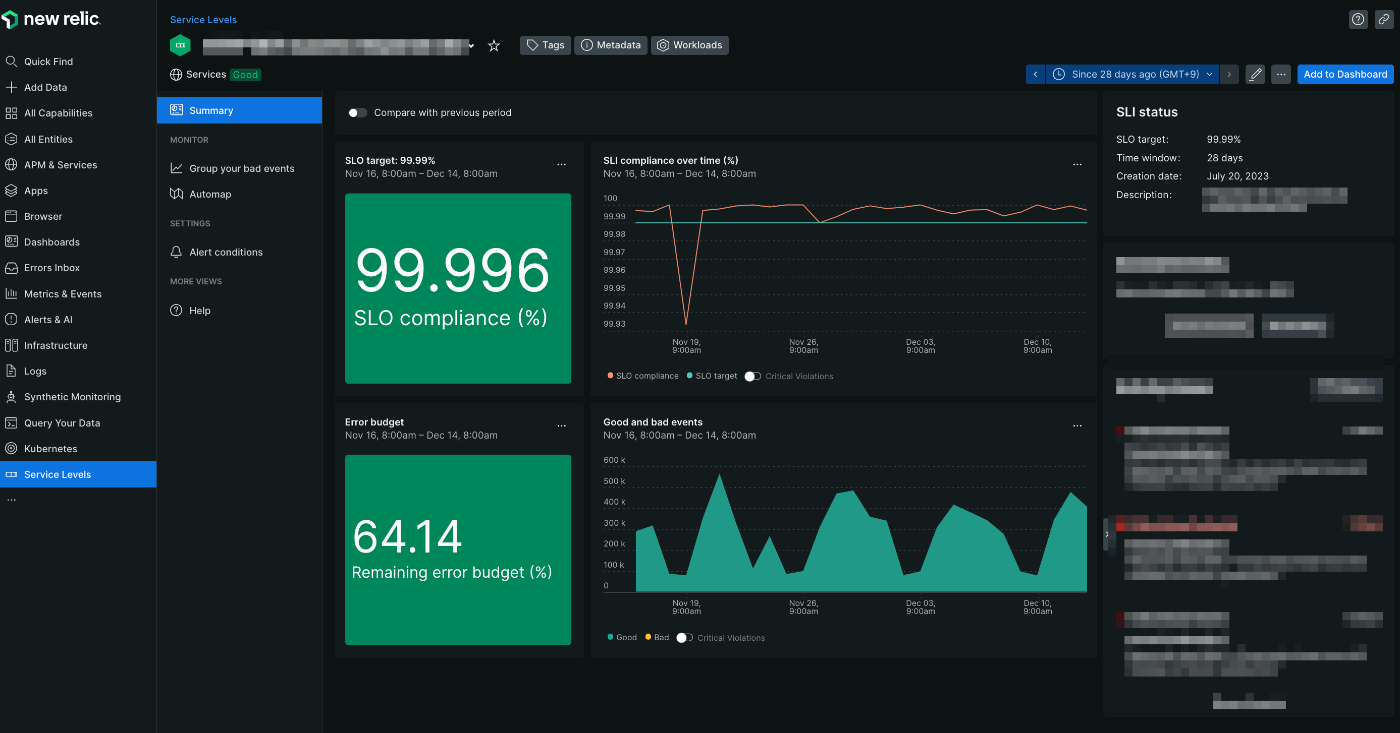This screenshot has width=1400, height=733.
Task: Toggle Critical Violations on SLI compliance chart
Action: [x=753, y=376]
